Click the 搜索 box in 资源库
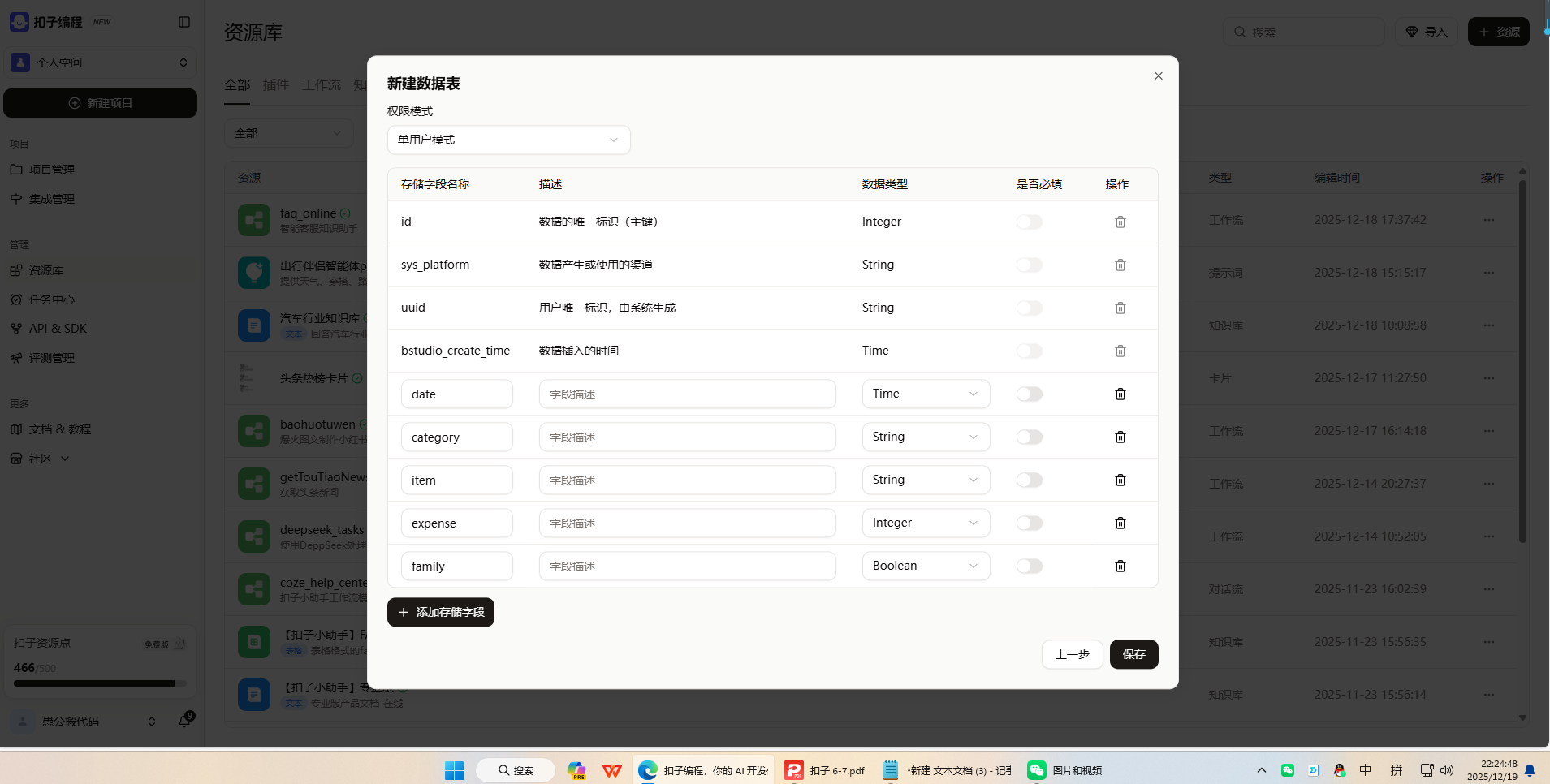Image resolution: width=1550 pixels, height=784 pixels. [1304, 32]
